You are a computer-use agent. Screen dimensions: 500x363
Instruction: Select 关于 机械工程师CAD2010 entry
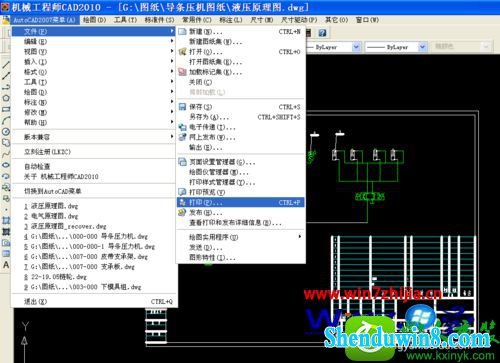tap(94, 176)
